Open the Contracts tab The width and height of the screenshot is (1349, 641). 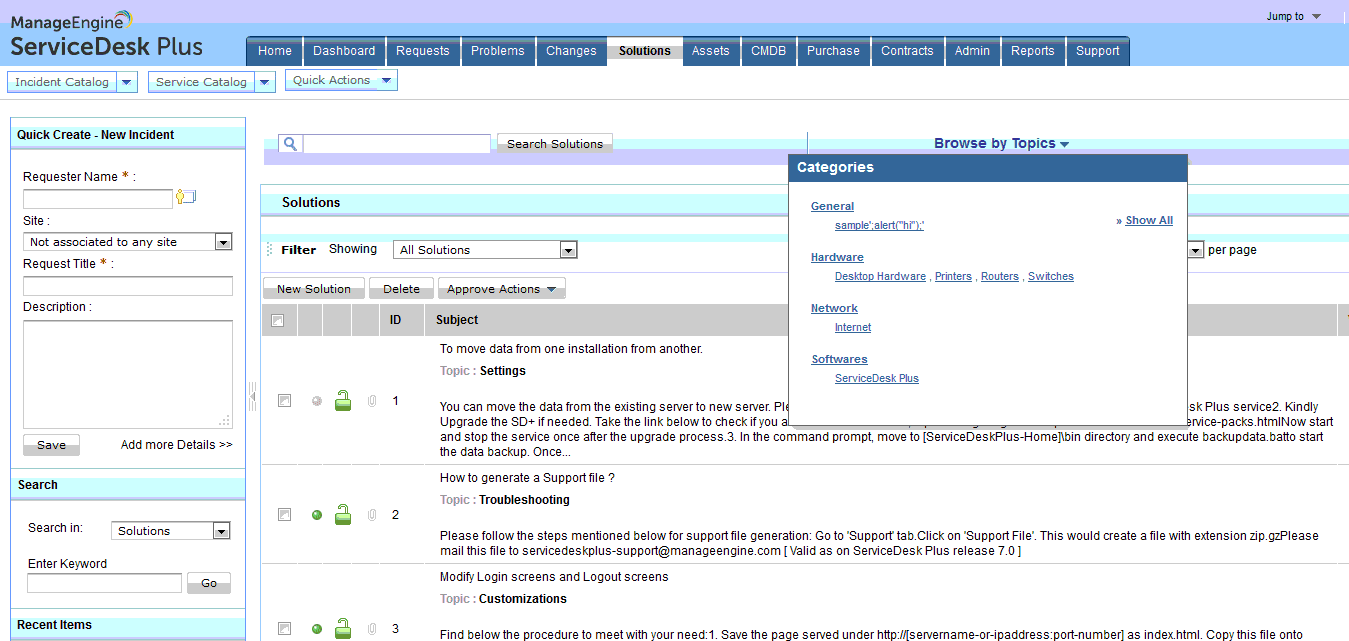click(x=907, y=51)
